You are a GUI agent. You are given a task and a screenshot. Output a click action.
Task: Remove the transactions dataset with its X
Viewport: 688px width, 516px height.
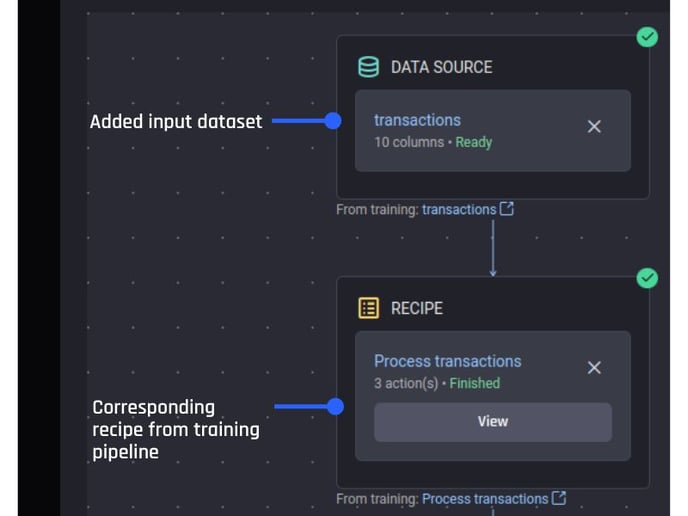point(594,127)
